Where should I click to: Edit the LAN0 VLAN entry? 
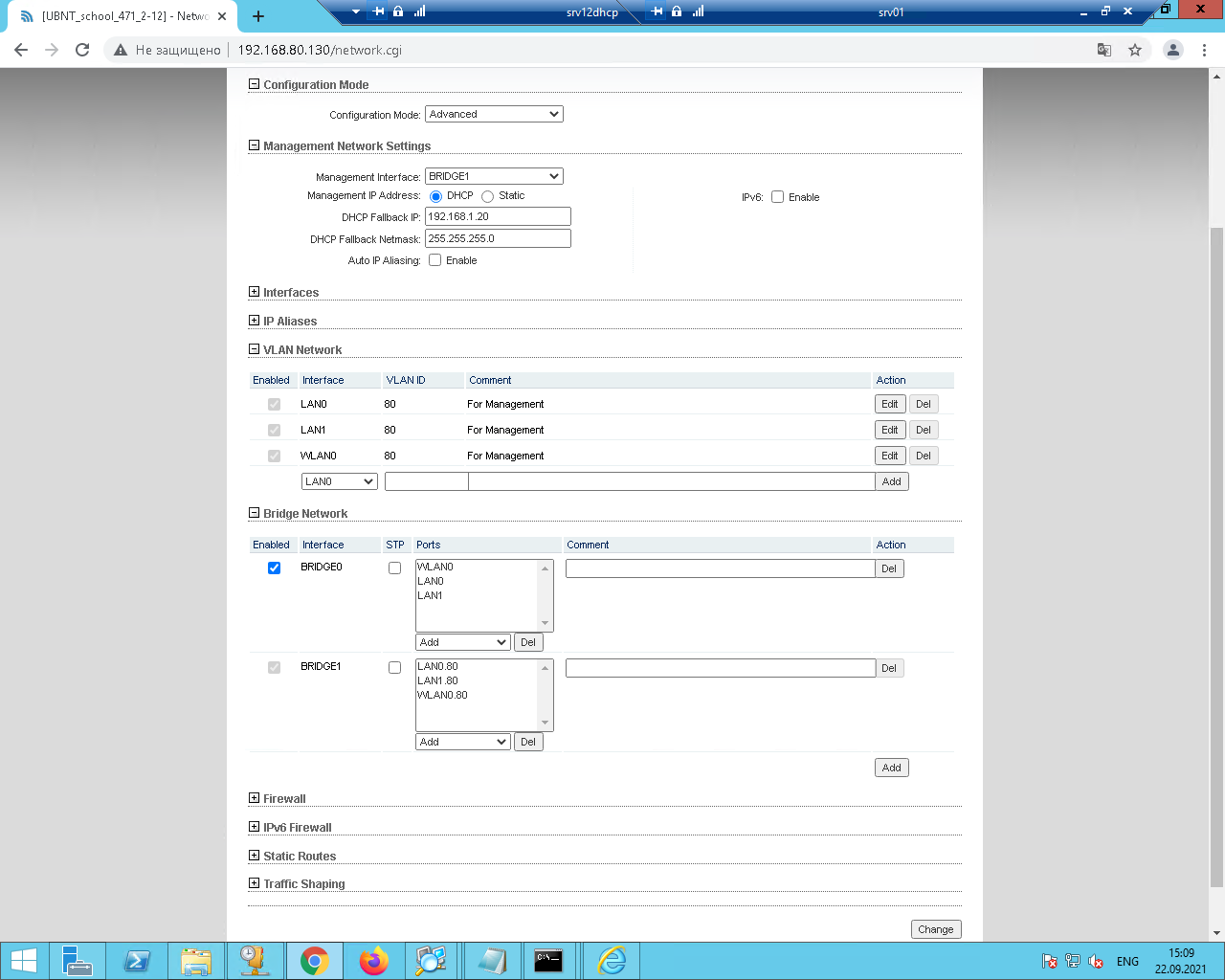pyautogui.click(x=890, y=404)
